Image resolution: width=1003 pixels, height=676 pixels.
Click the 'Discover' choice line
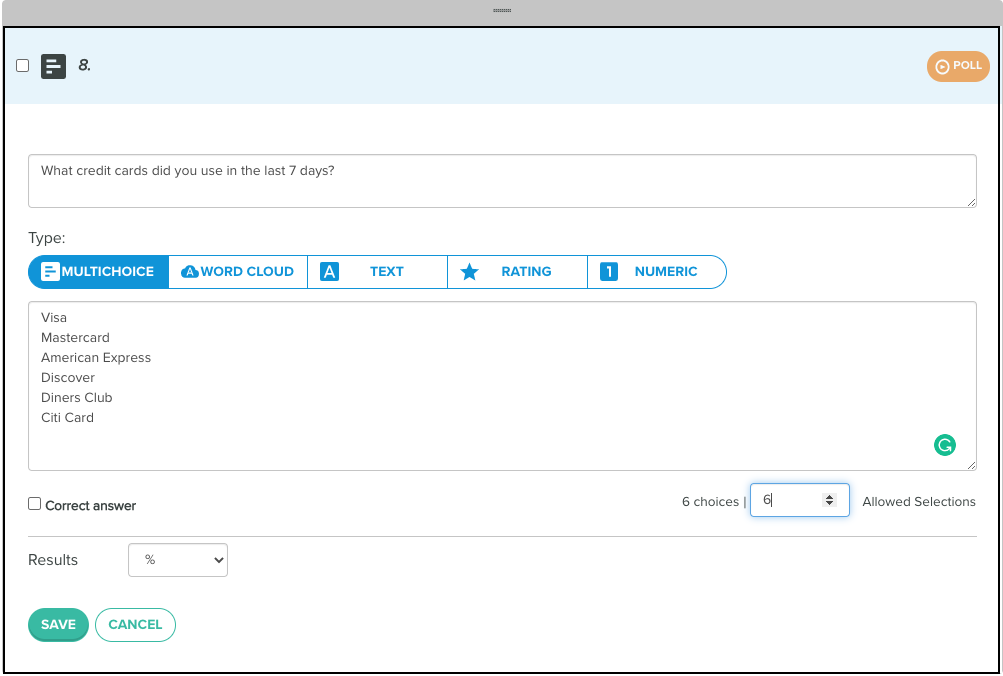(68, 377)
